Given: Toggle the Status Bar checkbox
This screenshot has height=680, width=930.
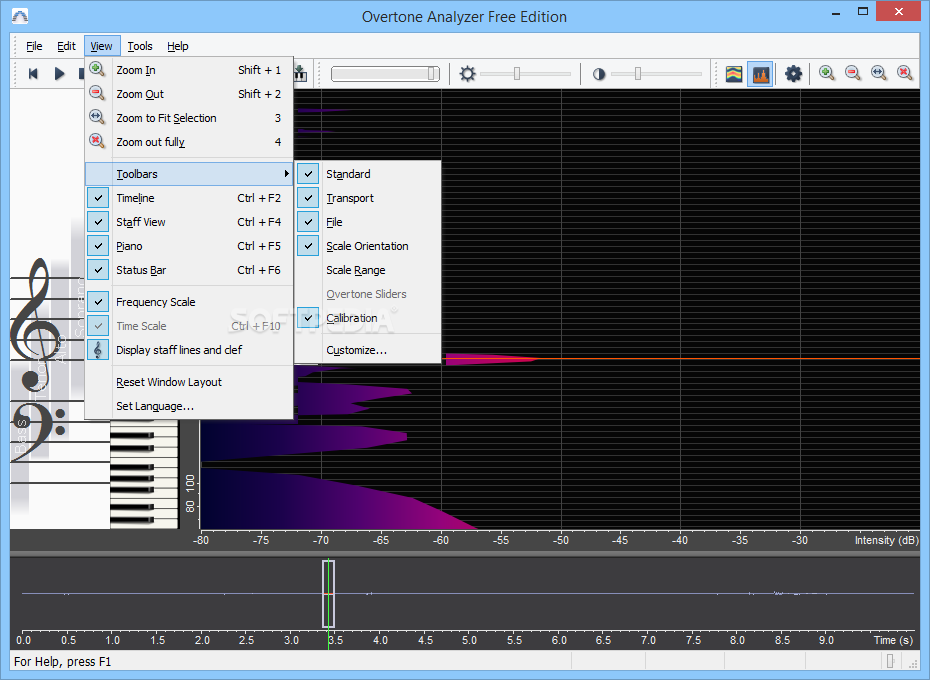Looking at the screenshot, I should pyautogui.click(x=98, y=270).
